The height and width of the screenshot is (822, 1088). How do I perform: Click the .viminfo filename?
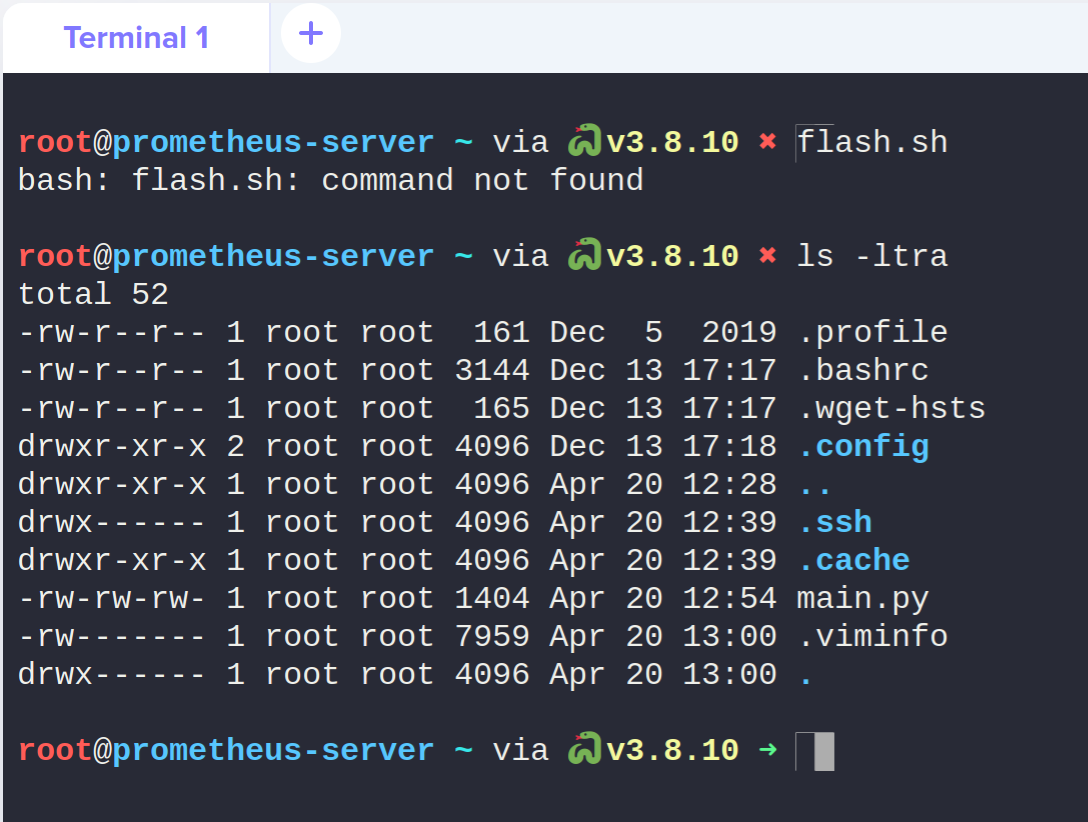872,636
